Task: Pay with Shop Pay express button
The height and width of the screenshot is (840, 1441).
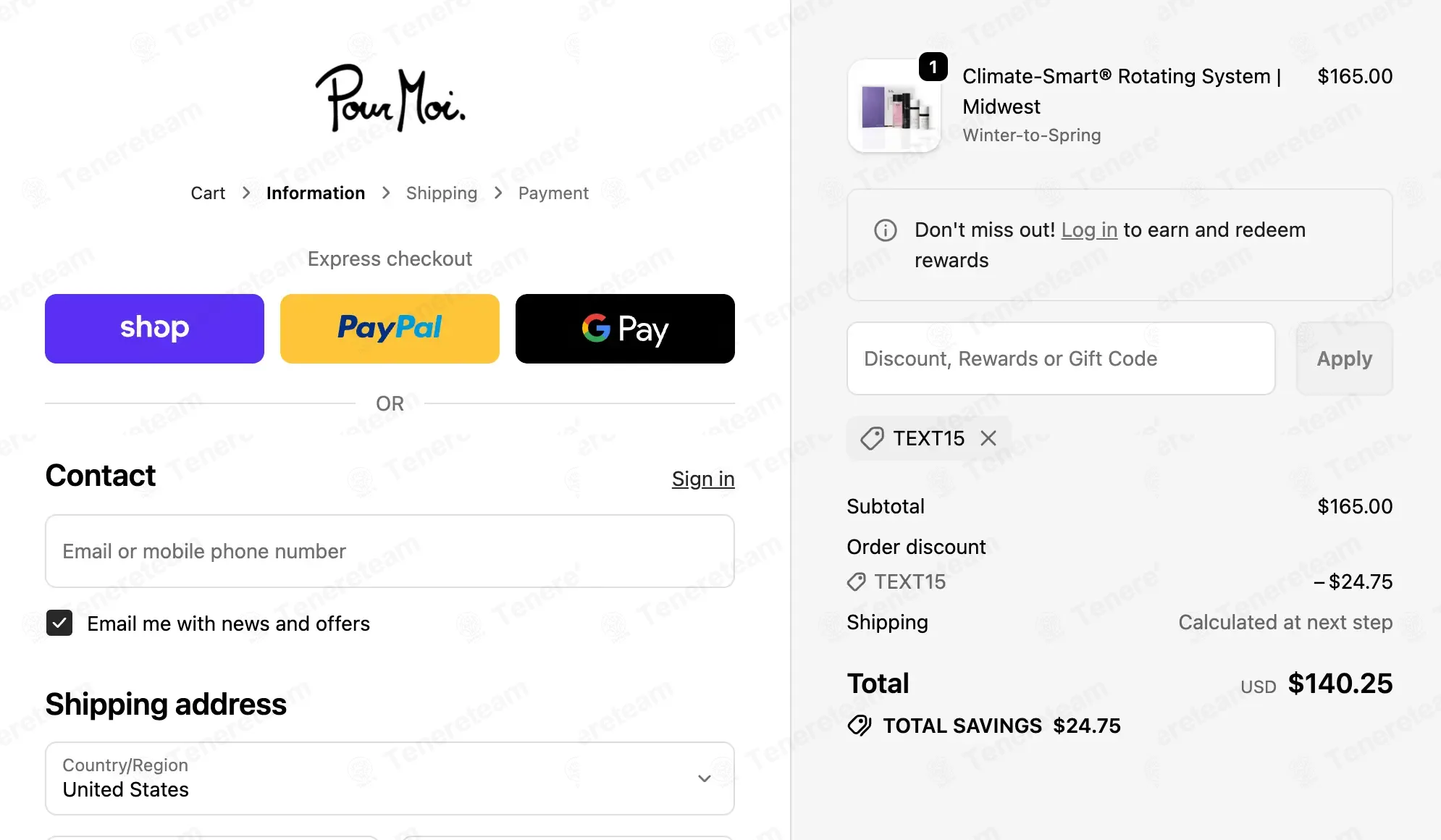Action: [154, 329]
